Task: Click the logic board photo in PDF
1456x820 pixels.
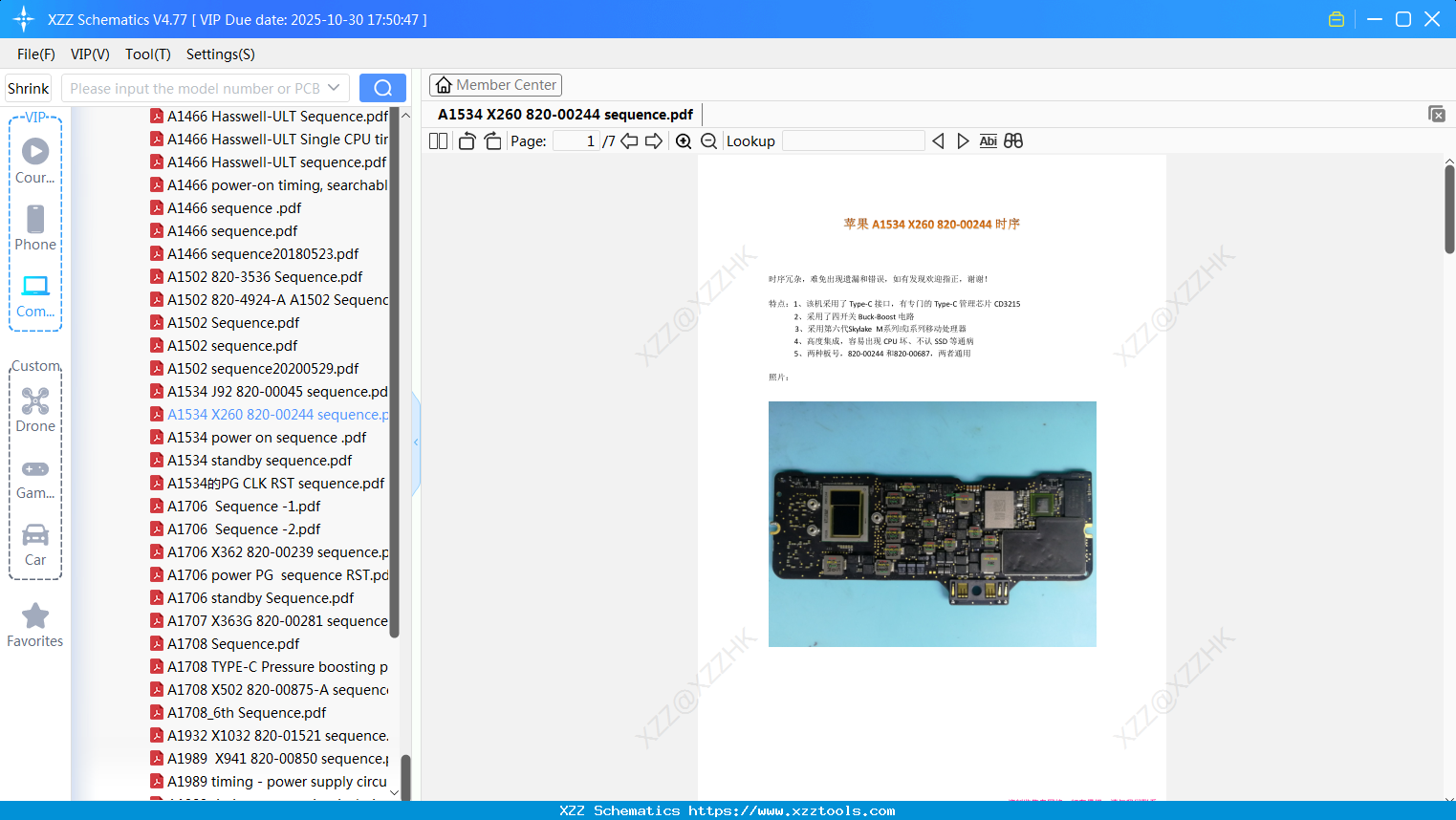Action: click(x=932, y=524)
